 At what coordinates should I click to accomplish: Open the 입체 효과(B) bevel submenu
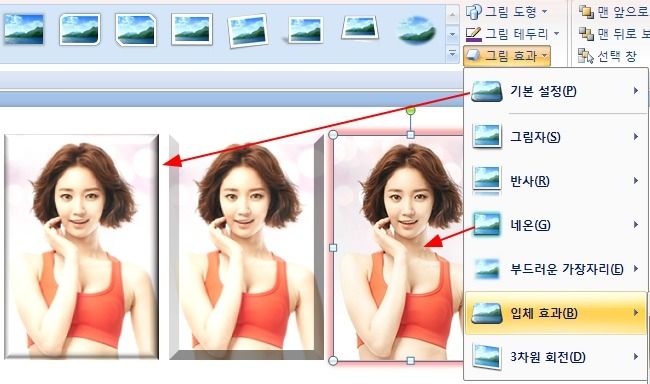pyautogui.click(x=555, y=313)
